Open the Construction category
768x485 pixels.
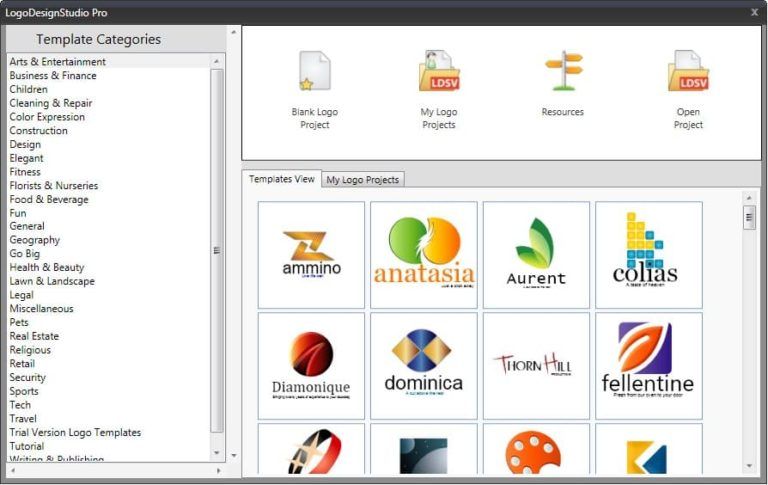(39, 130)
